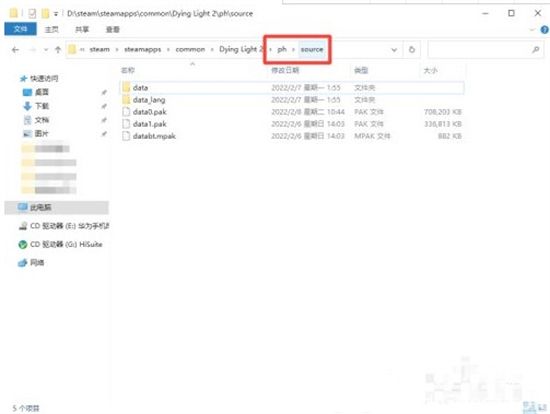Refresh the current folder view
The height and width of the screenshot is (414, 550).
pos(412,50)
